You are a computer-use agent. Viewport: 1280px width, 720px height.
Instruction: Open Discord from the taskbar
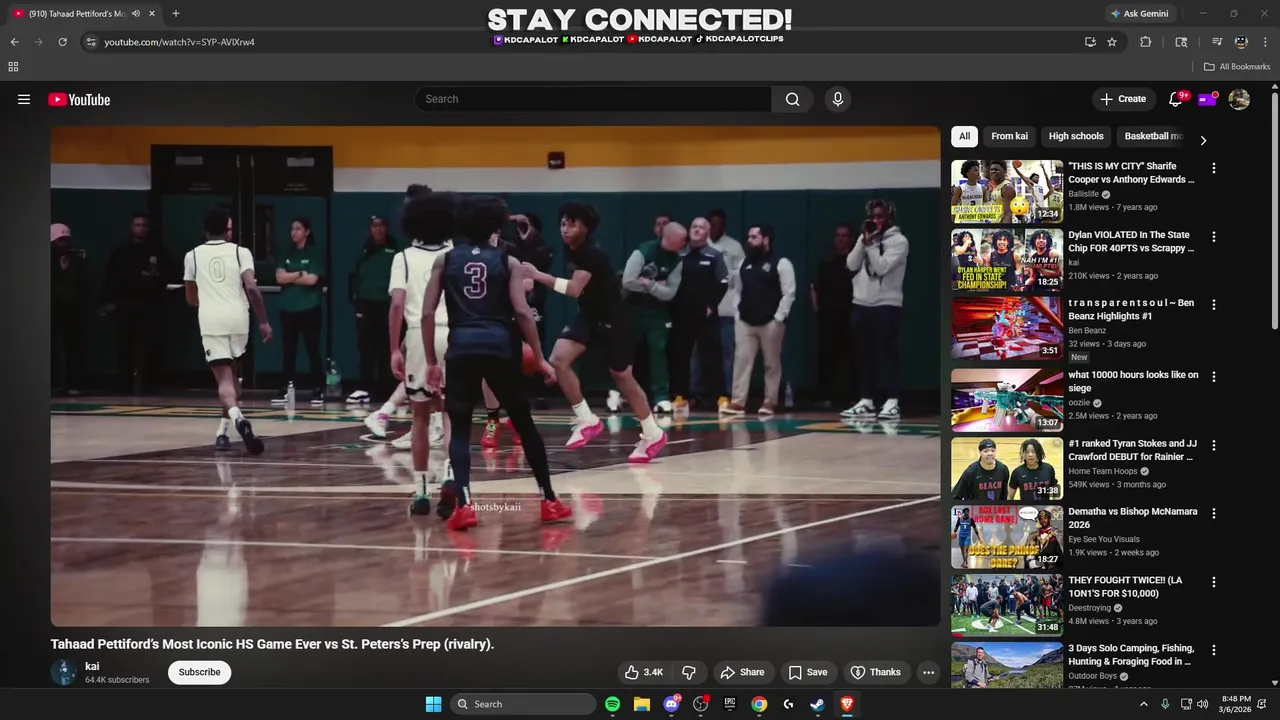[671, 704]
